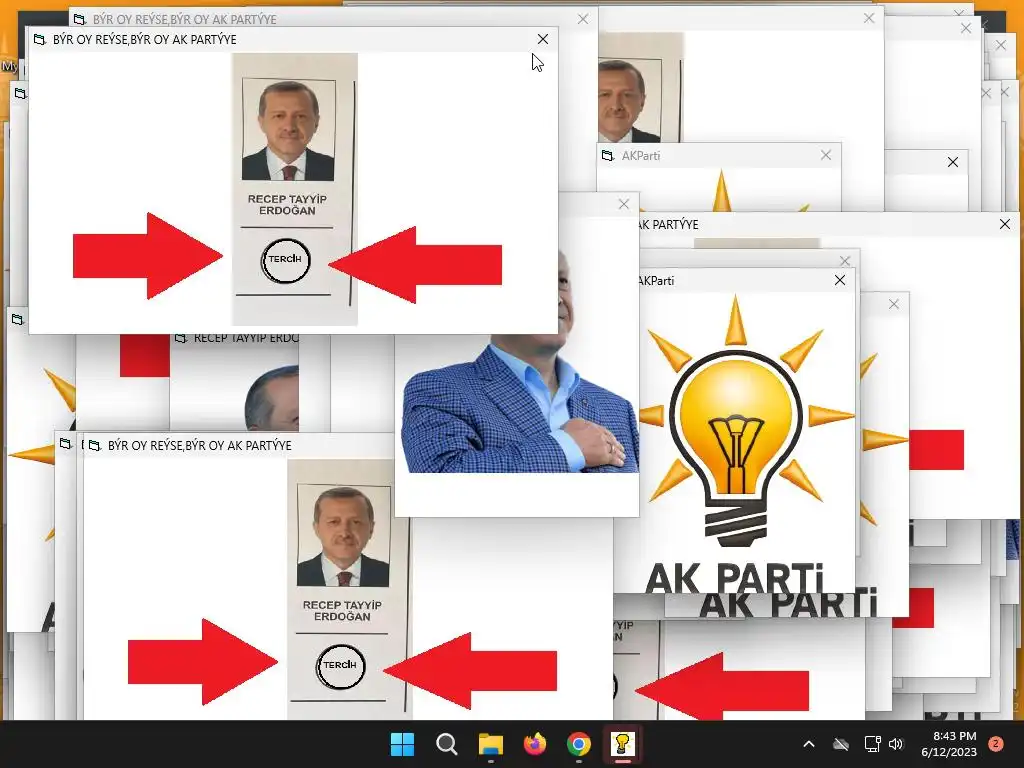This screenshot has width=1024, height=768.
Task: Open File Explorer from the taskbar
Action: (x=490, y=744)
